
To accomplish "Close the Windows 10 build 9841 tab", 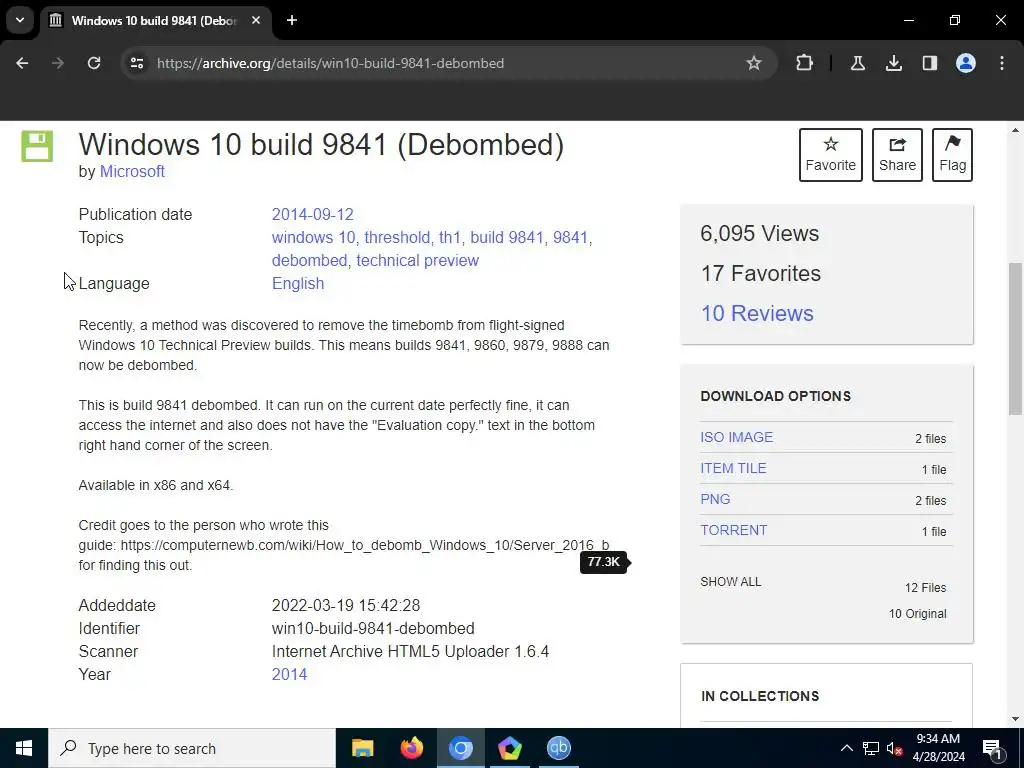I will click(x=256, y=20).
